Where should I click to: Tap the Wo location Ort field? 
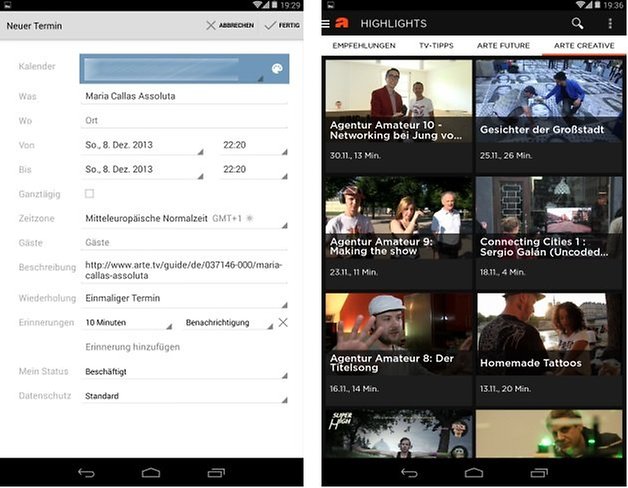tap(184, 121)
